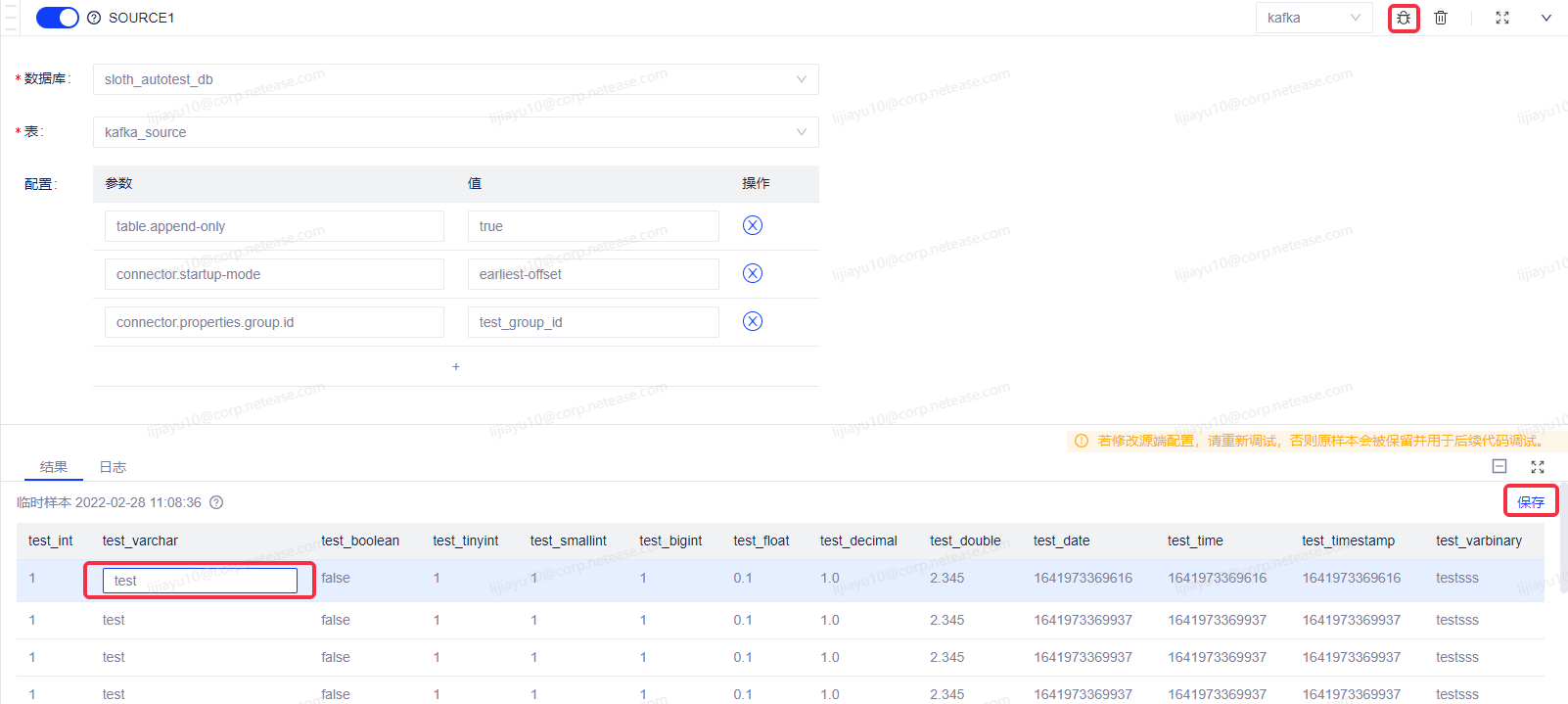Viewport: 1568px width, 704px height.
Task: Open the kafka type dropdown
Action: point(1313,18)
